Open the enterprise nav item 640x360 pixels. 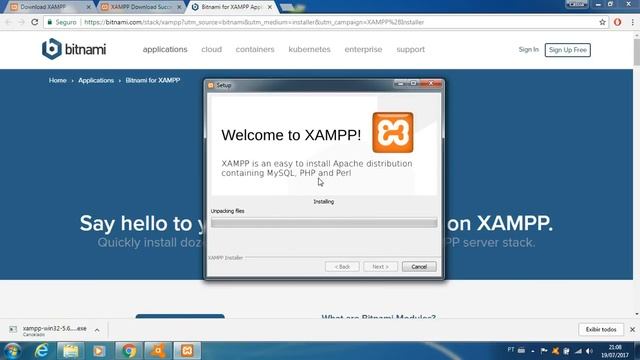[363, 49]
